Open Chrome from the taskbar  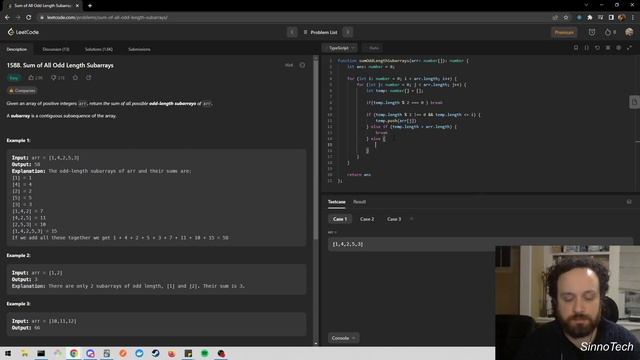click(x=74, y=353)
